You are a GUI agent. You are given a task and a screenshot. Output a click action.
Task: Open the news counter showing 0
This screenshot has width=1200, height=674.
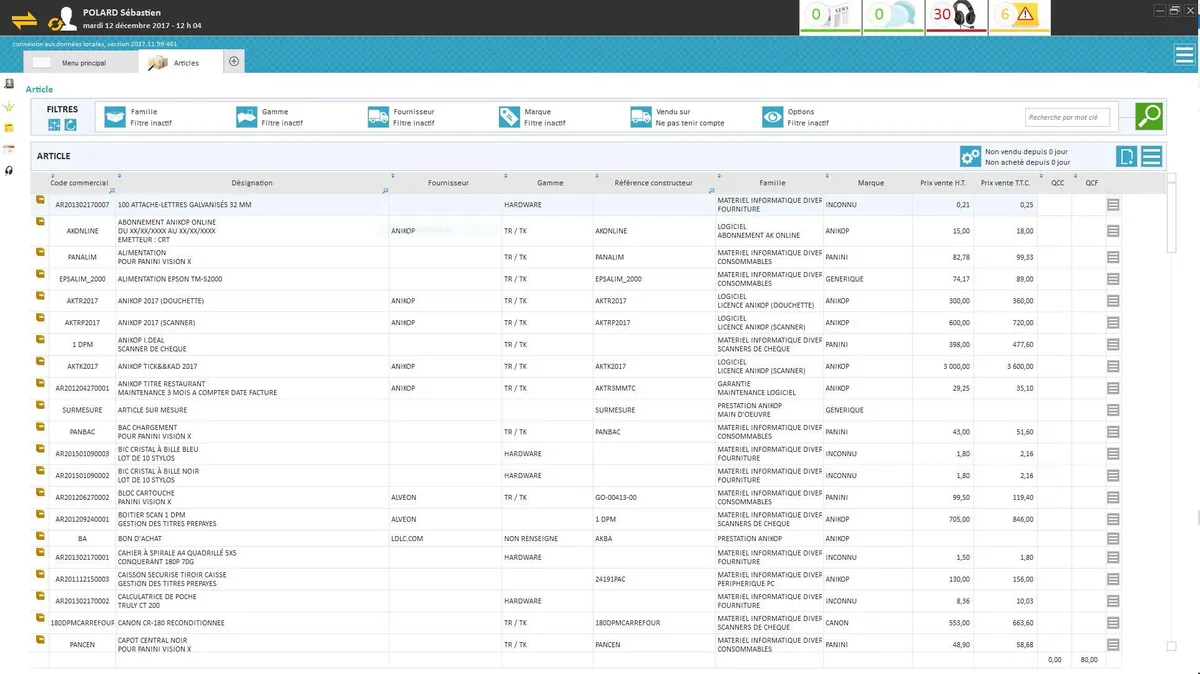click(828, 16)
